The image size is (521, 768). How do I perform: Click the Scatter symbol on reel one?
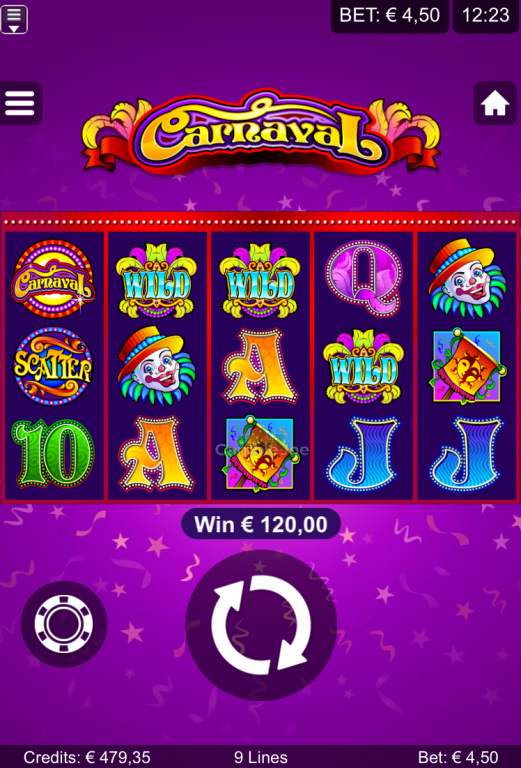tap(52, 366)
